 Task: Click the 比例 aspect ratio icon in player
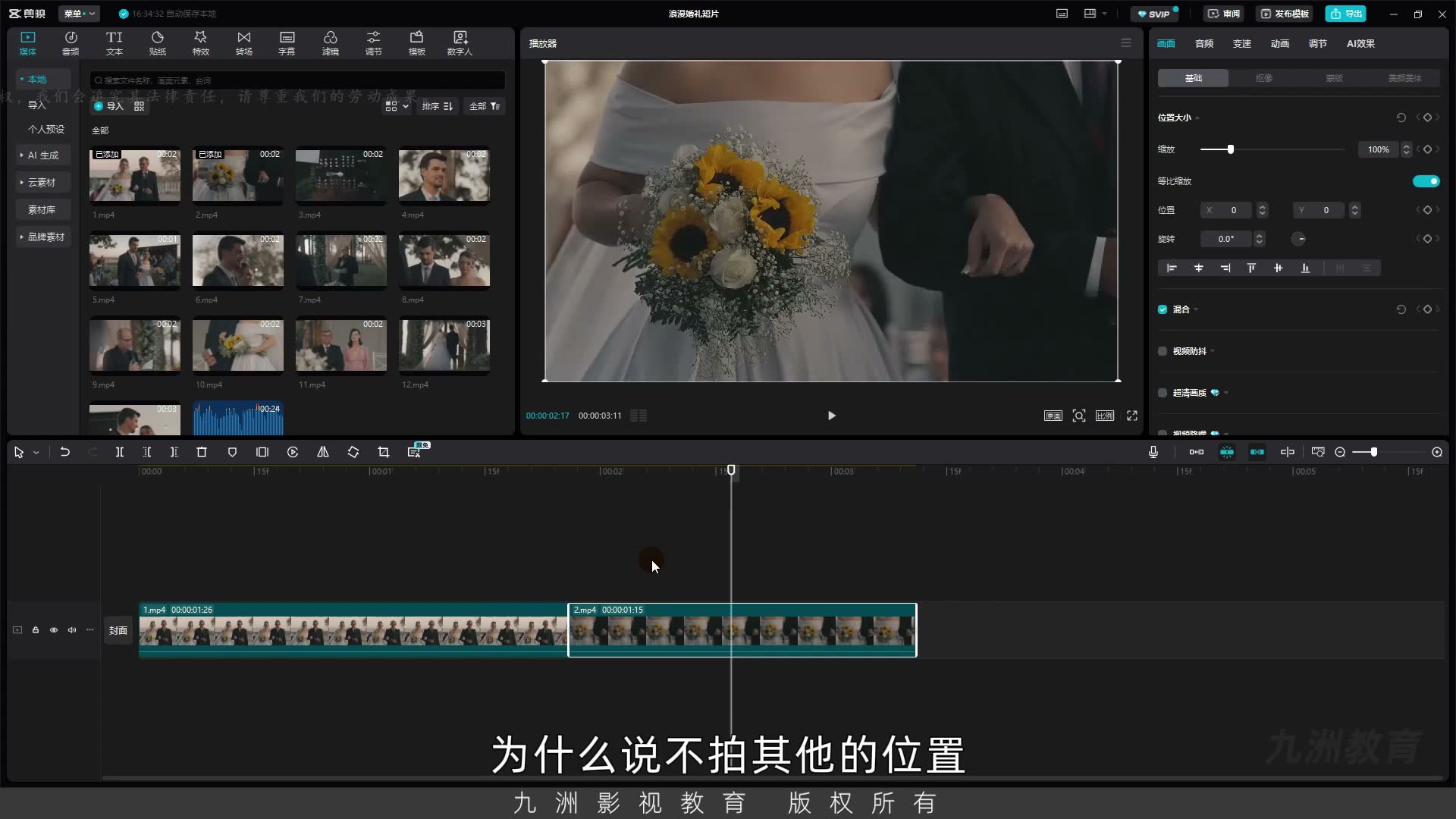coord(1105,416)
